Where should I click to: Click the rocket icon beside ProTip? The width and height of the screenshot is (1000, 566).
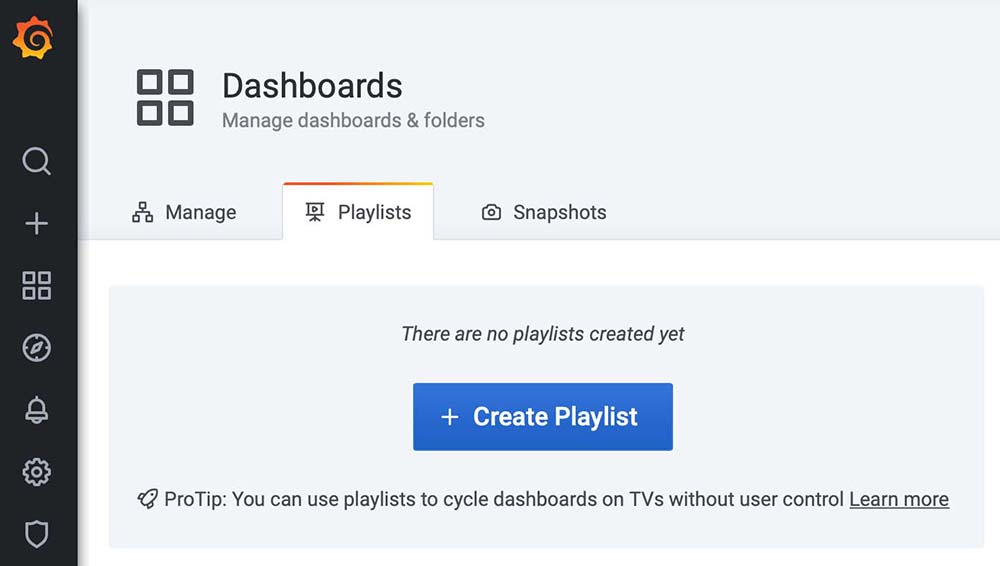click(x=147, y=499)
